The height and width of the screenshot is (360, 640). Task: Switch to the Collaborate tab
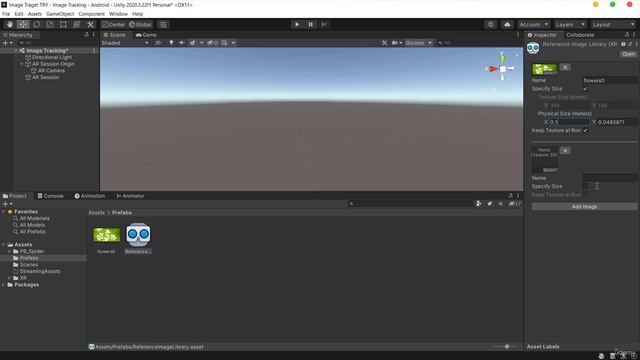[580, 35]
